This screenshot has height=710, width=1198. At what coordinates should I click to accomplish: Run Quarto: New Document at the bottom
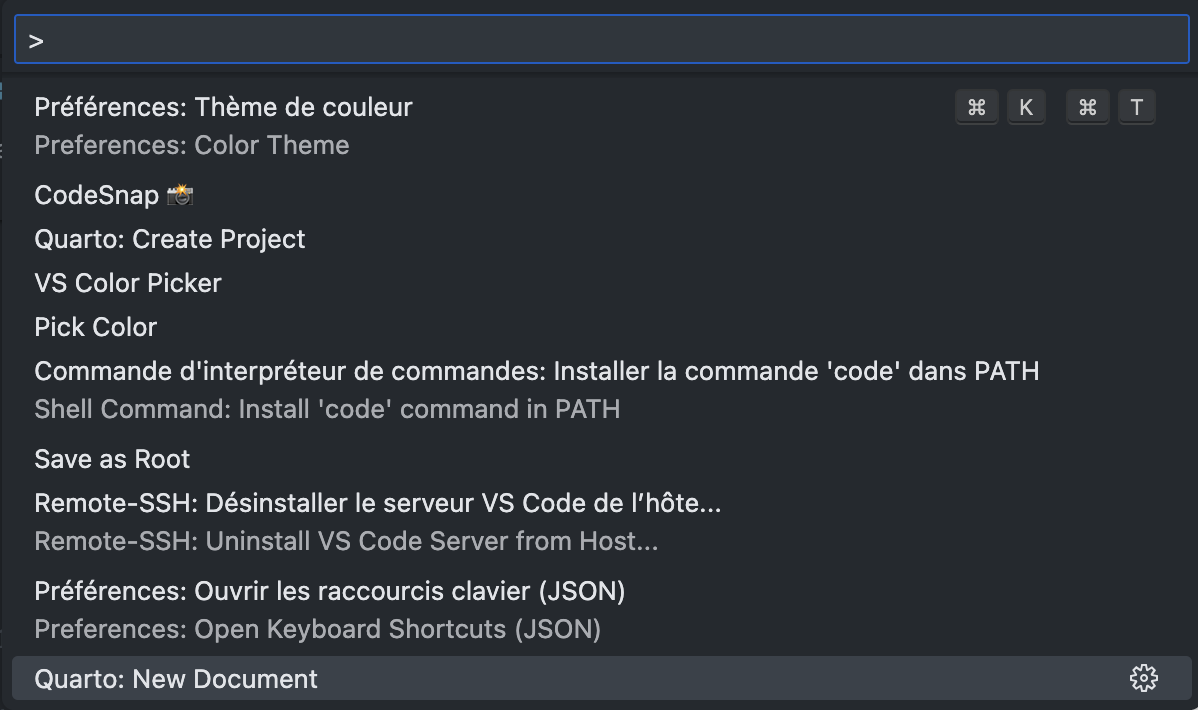pos(175,678)
